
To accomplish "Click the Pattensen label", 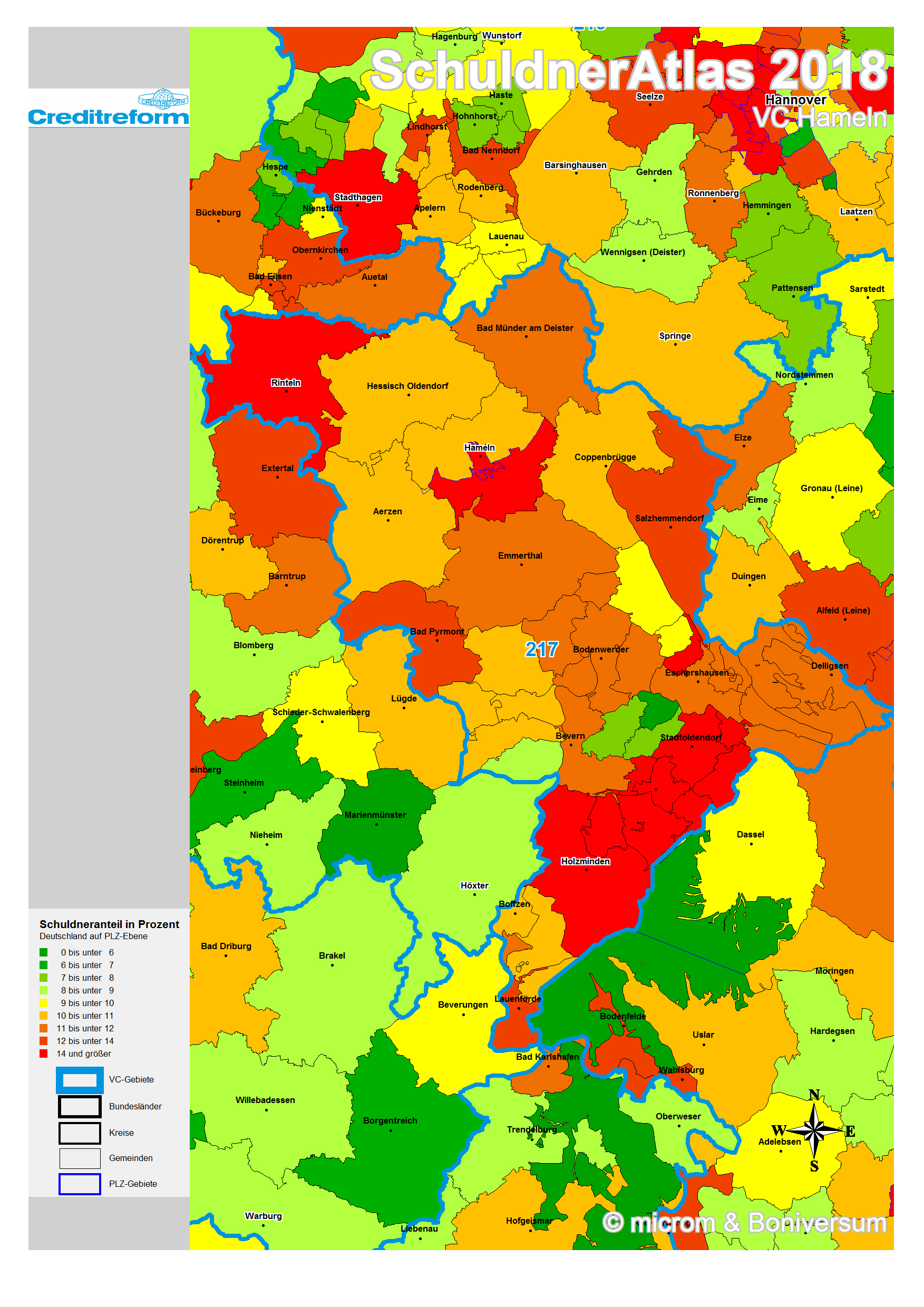I will [x=792, y=288].
